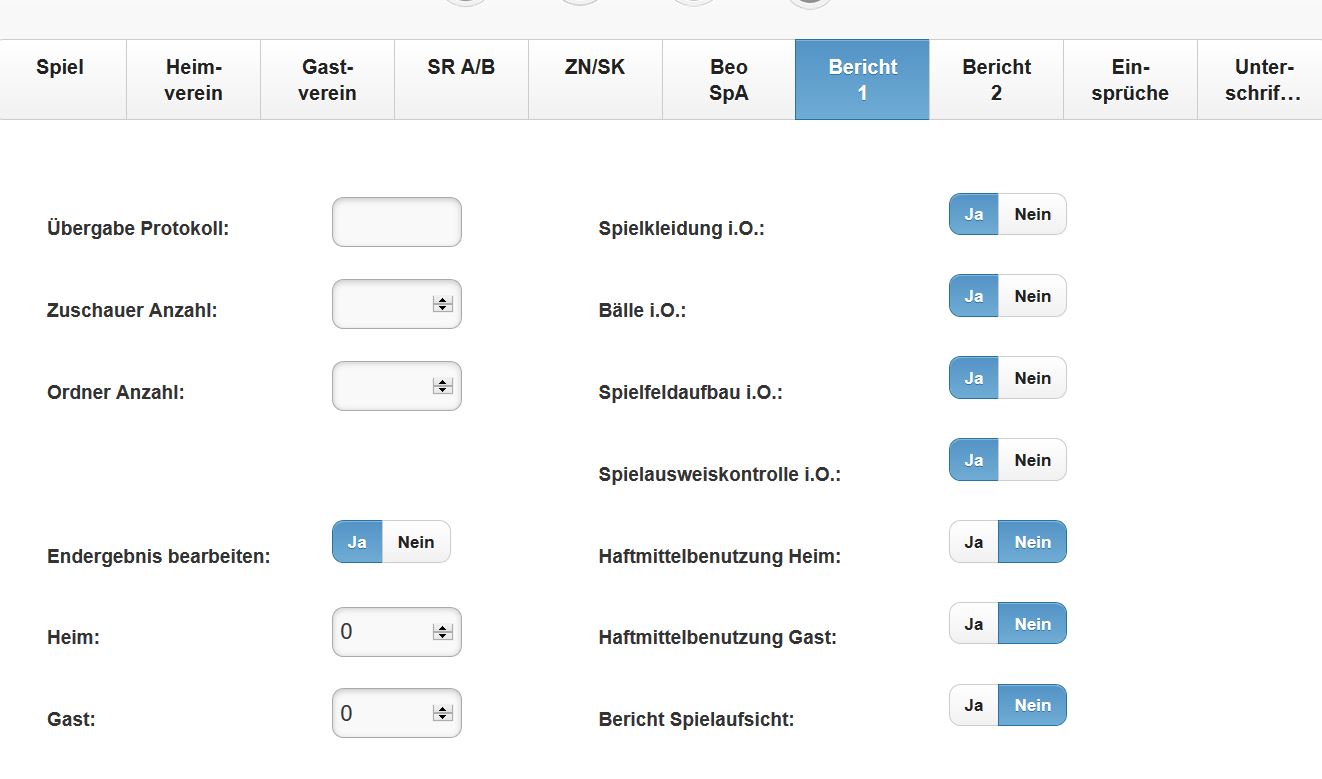The image size is (1322, 779).
Task: Click the Zuschauer Anzahl spinner arrows
Action: [x=443, y=304]
